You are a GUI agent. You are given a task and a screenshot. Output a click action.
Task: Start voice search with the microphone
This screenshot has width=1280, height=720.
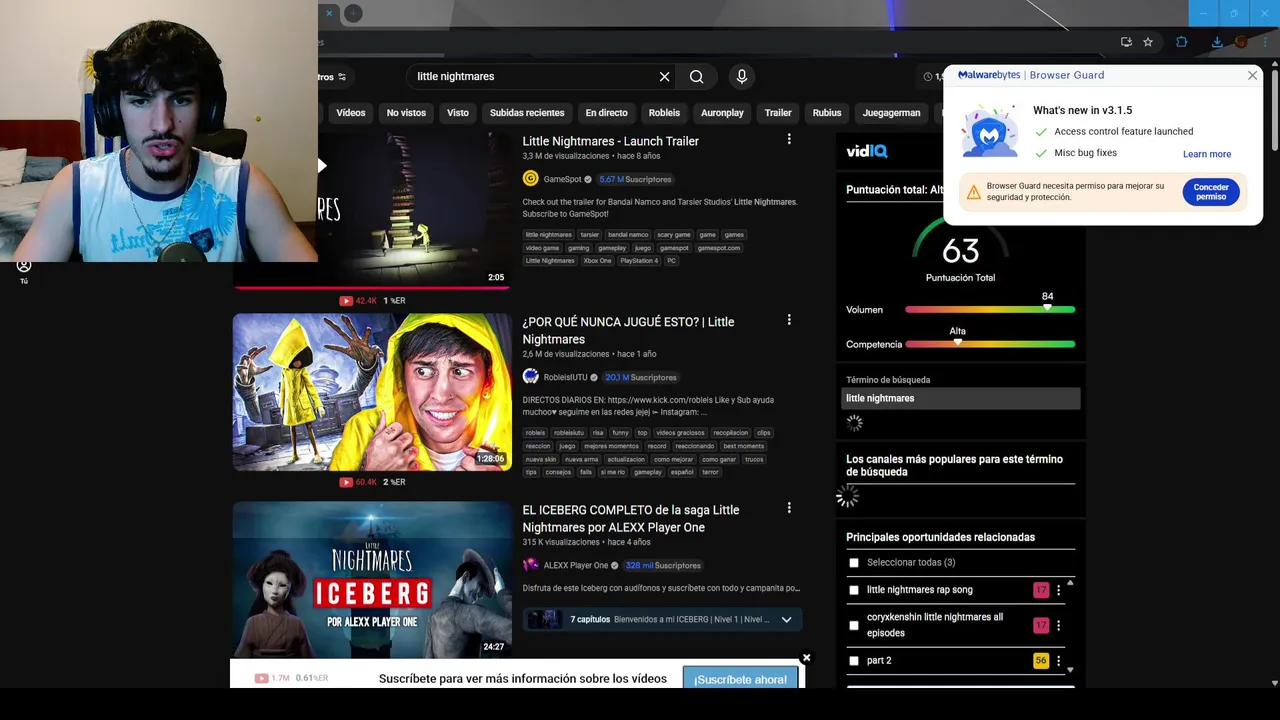(741, 77)
